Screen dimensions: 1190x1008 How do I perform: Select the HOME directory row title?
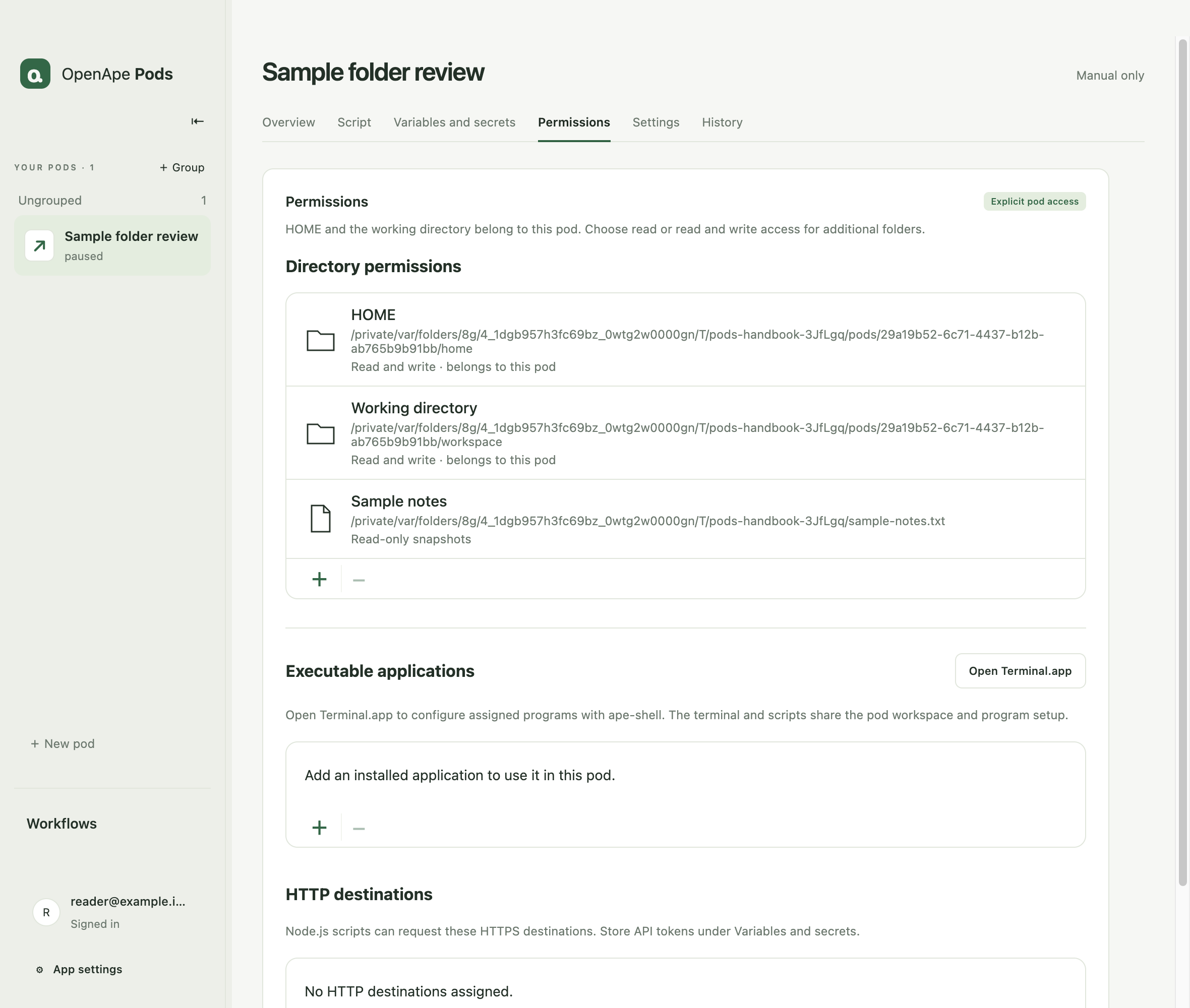373,315
